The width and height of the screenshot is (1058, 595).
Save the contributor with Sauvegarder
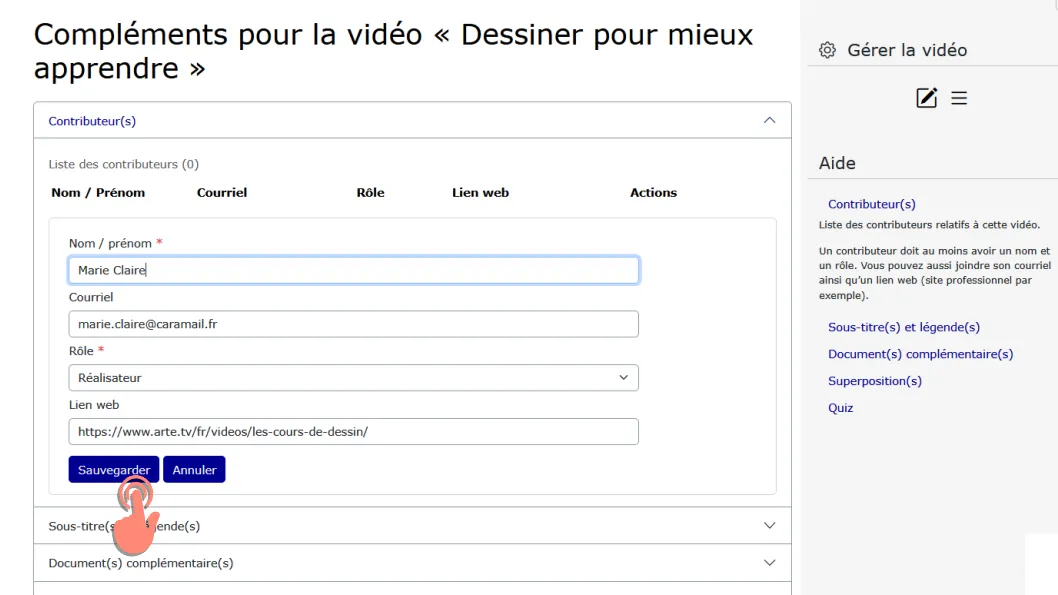[x=114, y=470]
